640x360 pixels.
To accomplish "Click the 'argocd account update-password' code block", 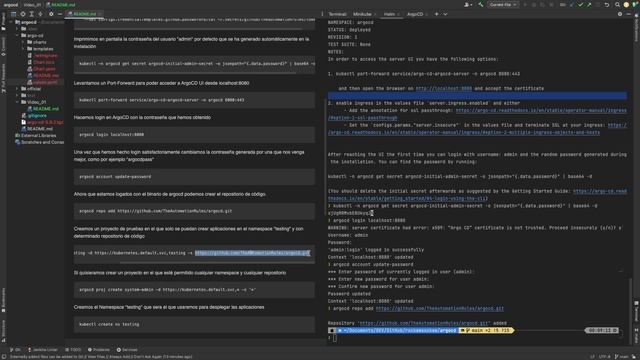I will point(194,177).
